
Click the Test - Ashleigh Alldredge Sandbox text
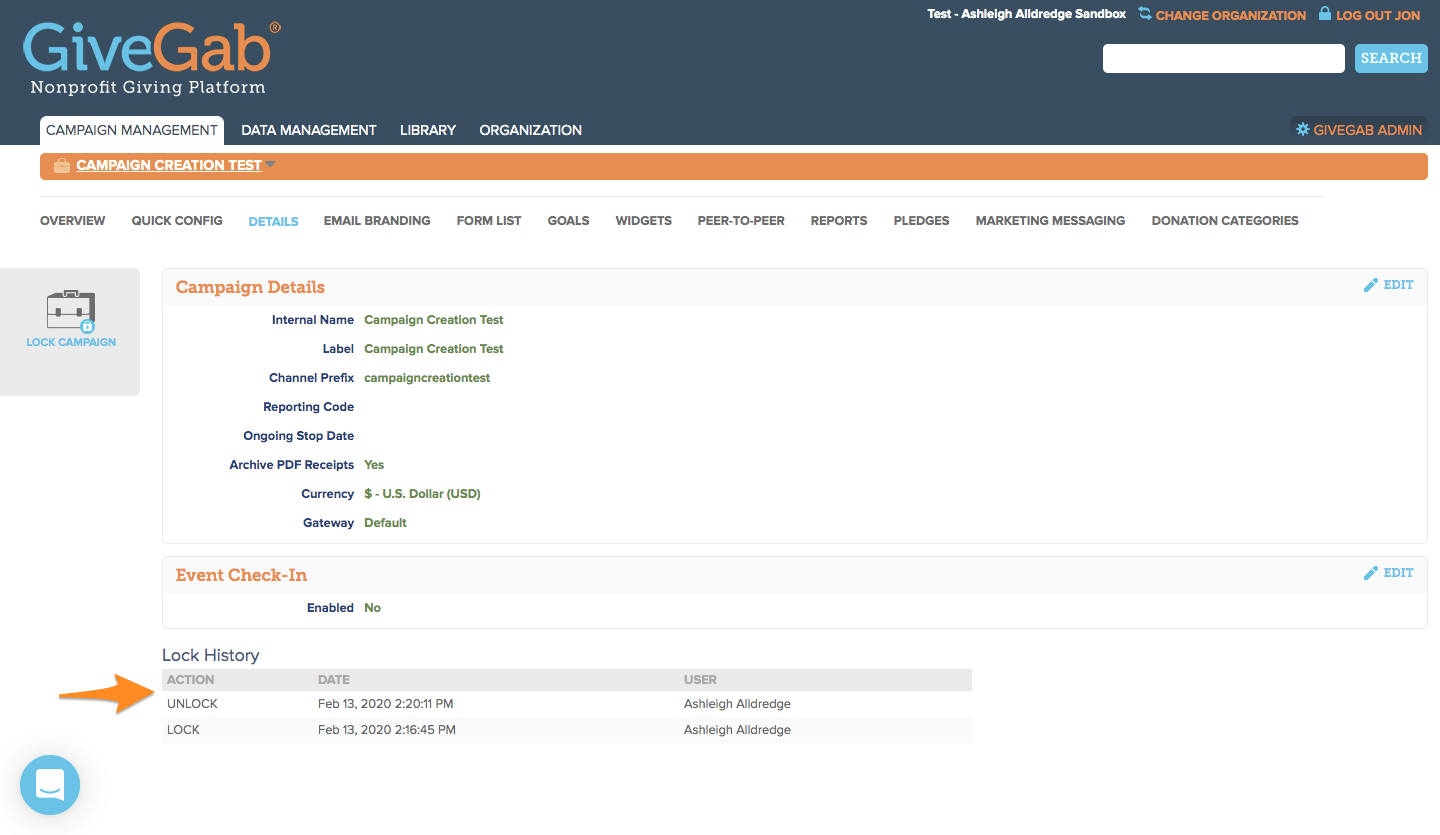tap(1026, 14)
